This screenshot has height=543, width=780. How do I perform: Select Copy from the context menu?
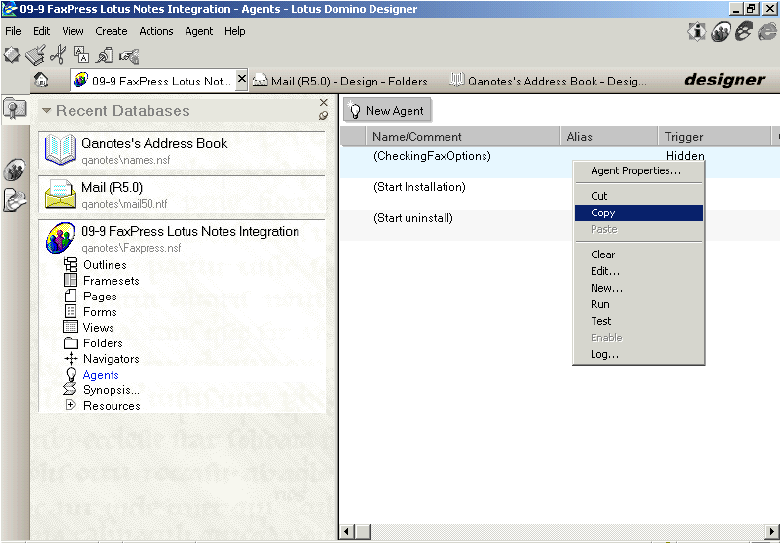click(x=603, y=213)
